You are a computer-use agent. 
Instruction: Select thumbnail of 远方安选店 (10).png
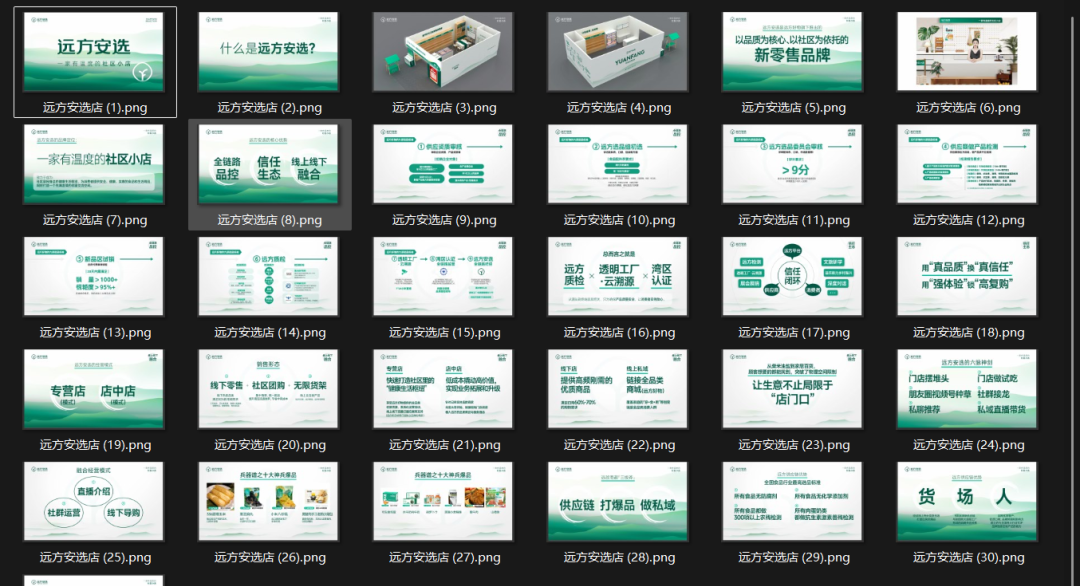(x=618, y=165)
